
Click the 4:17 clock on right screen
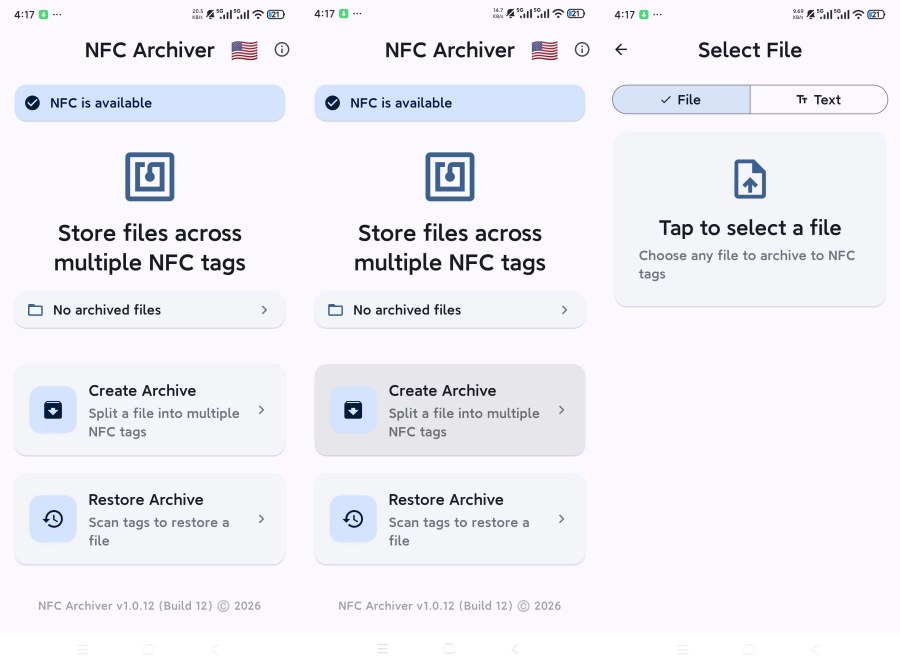point(624,14)
